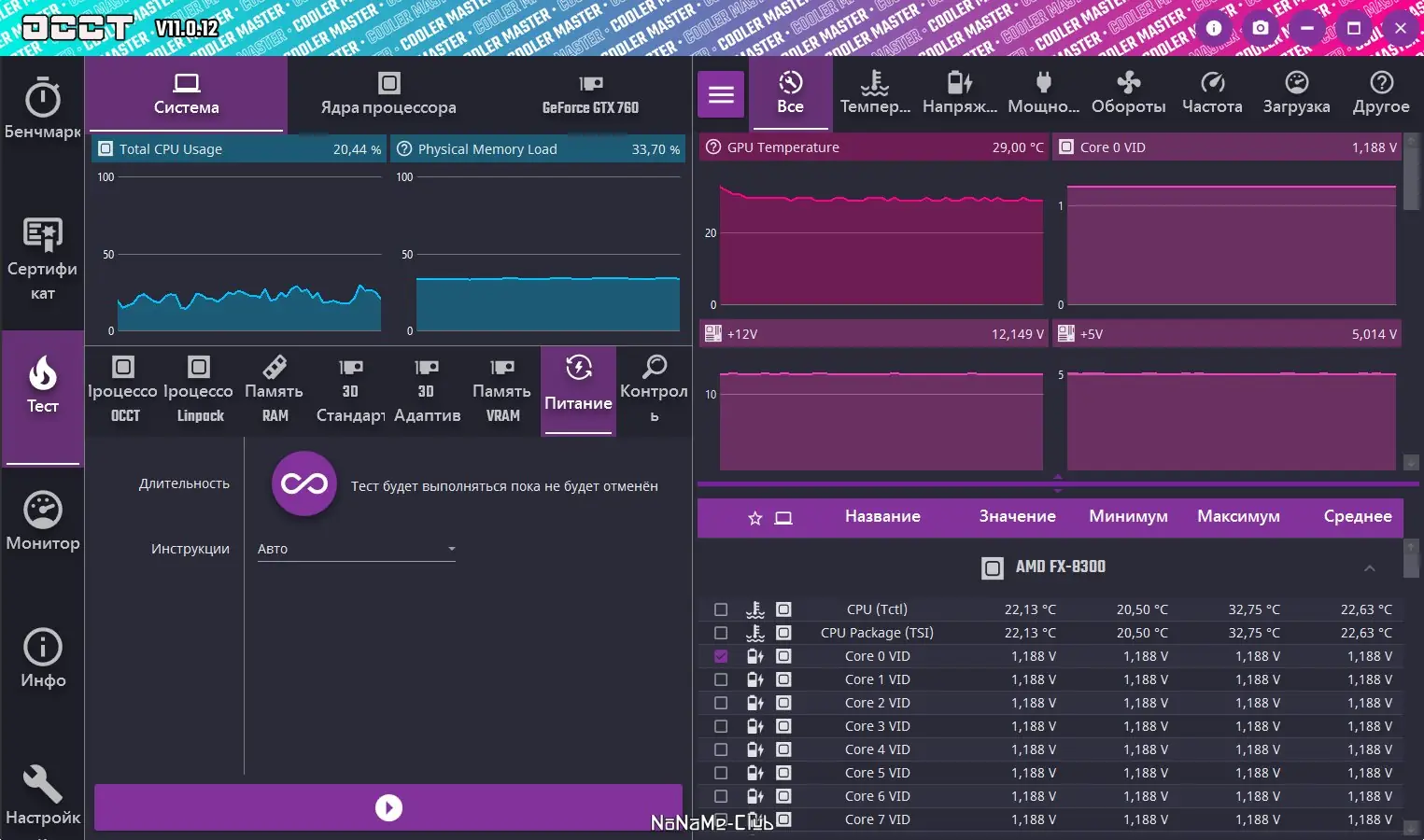The width and height of the screenshot is (1424, 840).
Task: Click the AMD FX-8300 processor icon
Action: click(x=993, y=567)
